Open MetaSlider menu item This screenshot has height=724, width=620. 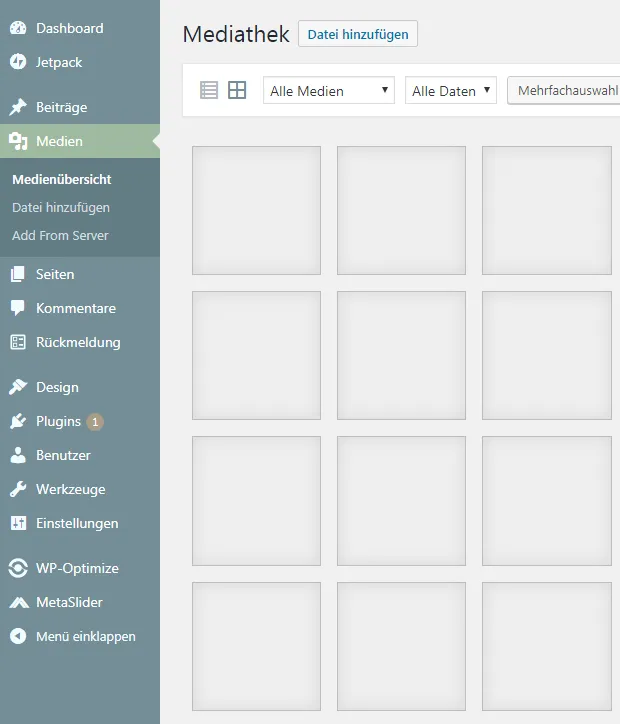[80, 602]
